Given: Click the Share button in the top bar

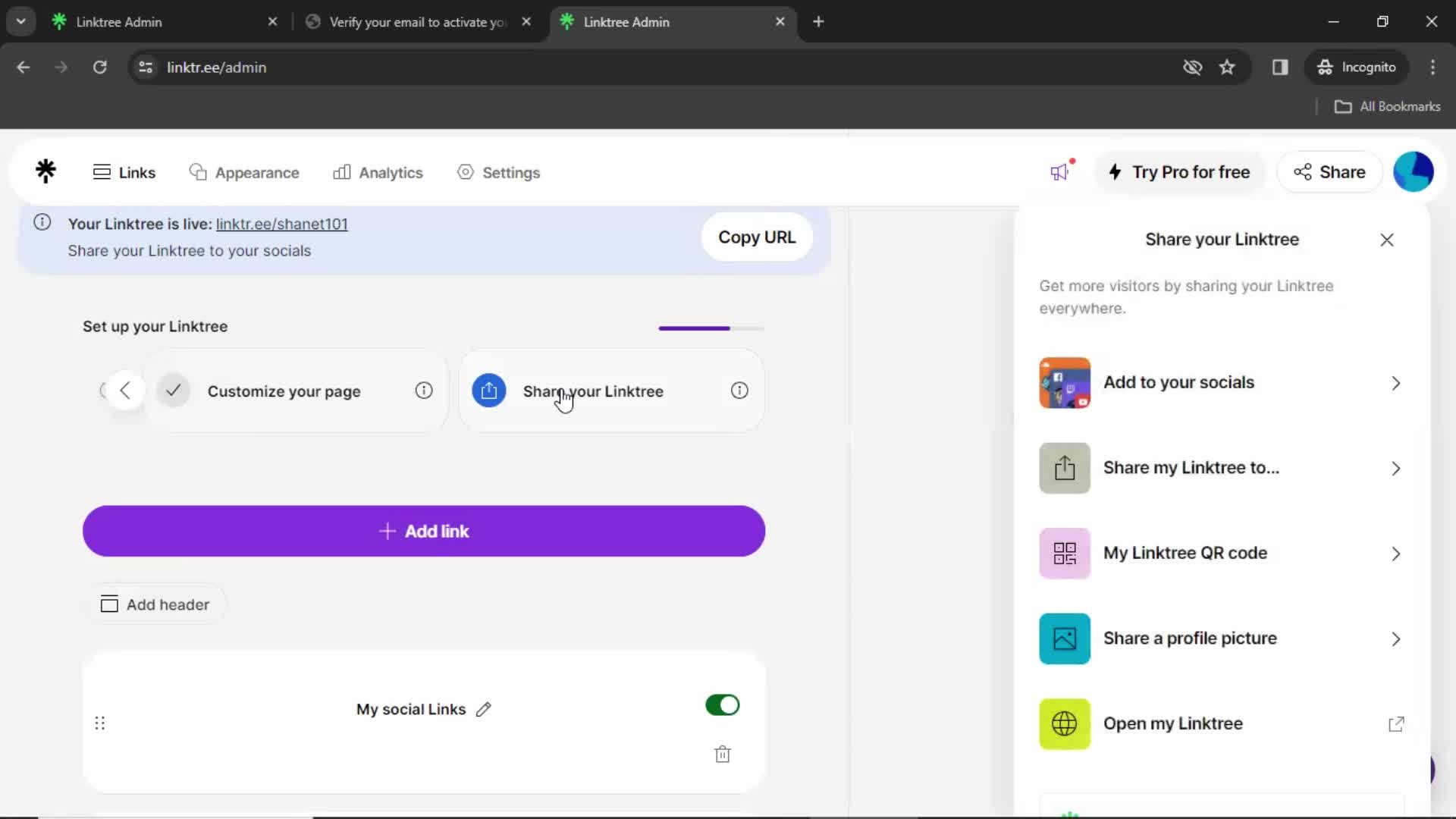Looking at the screenshot, I should tap(1329, 172).
